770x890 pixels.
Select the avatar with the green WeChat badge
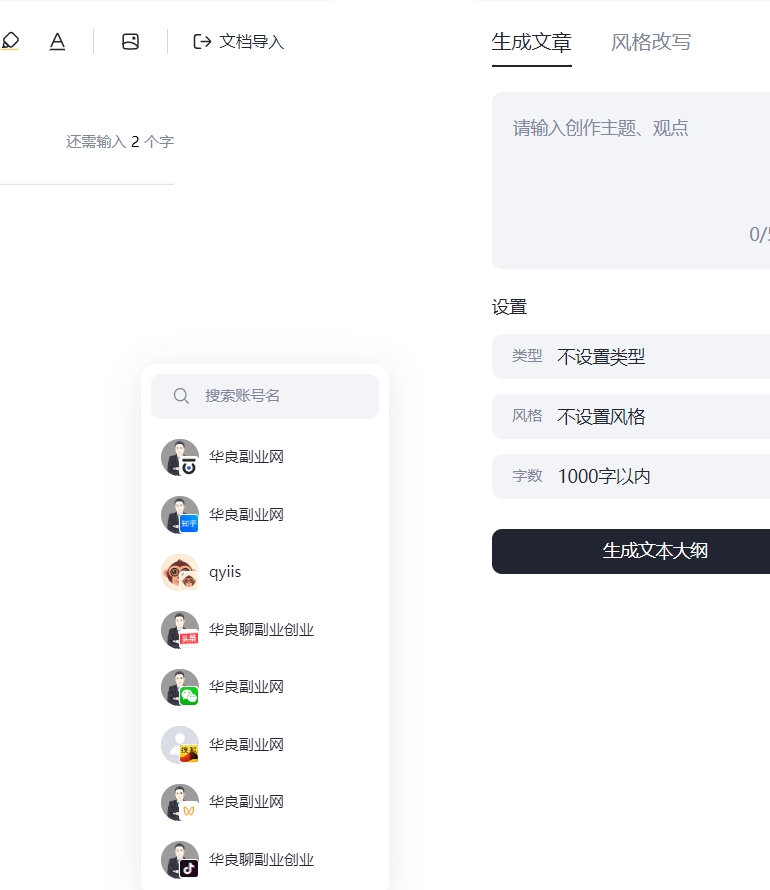point(180,687)
